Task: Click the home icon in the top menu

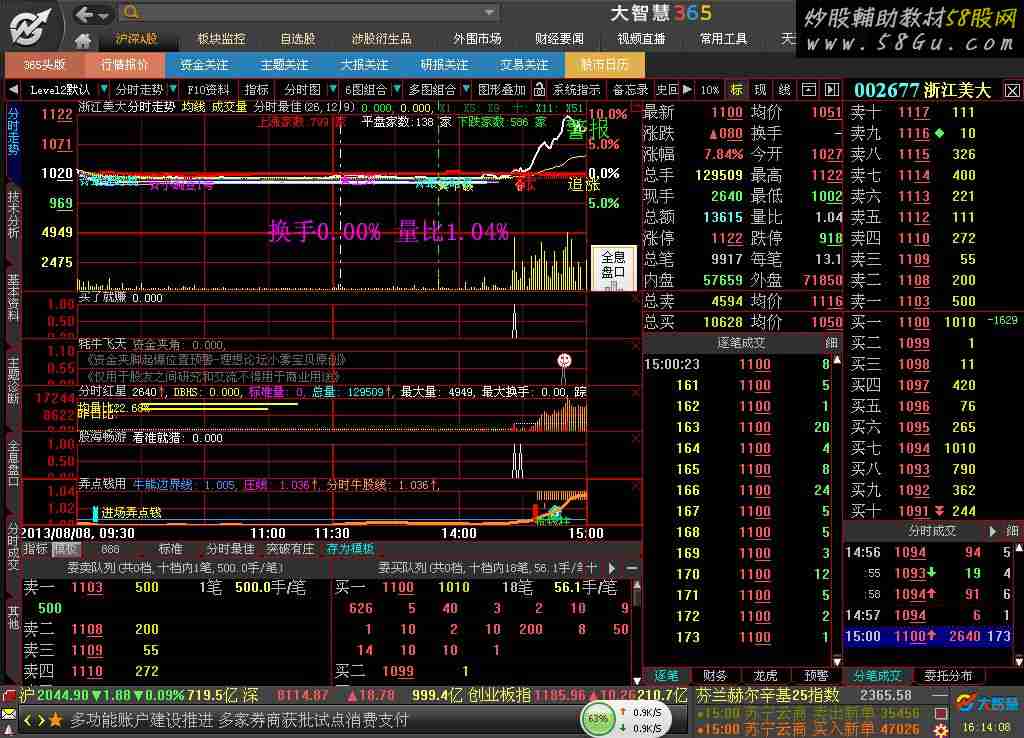Action: [x=83, y=40]
